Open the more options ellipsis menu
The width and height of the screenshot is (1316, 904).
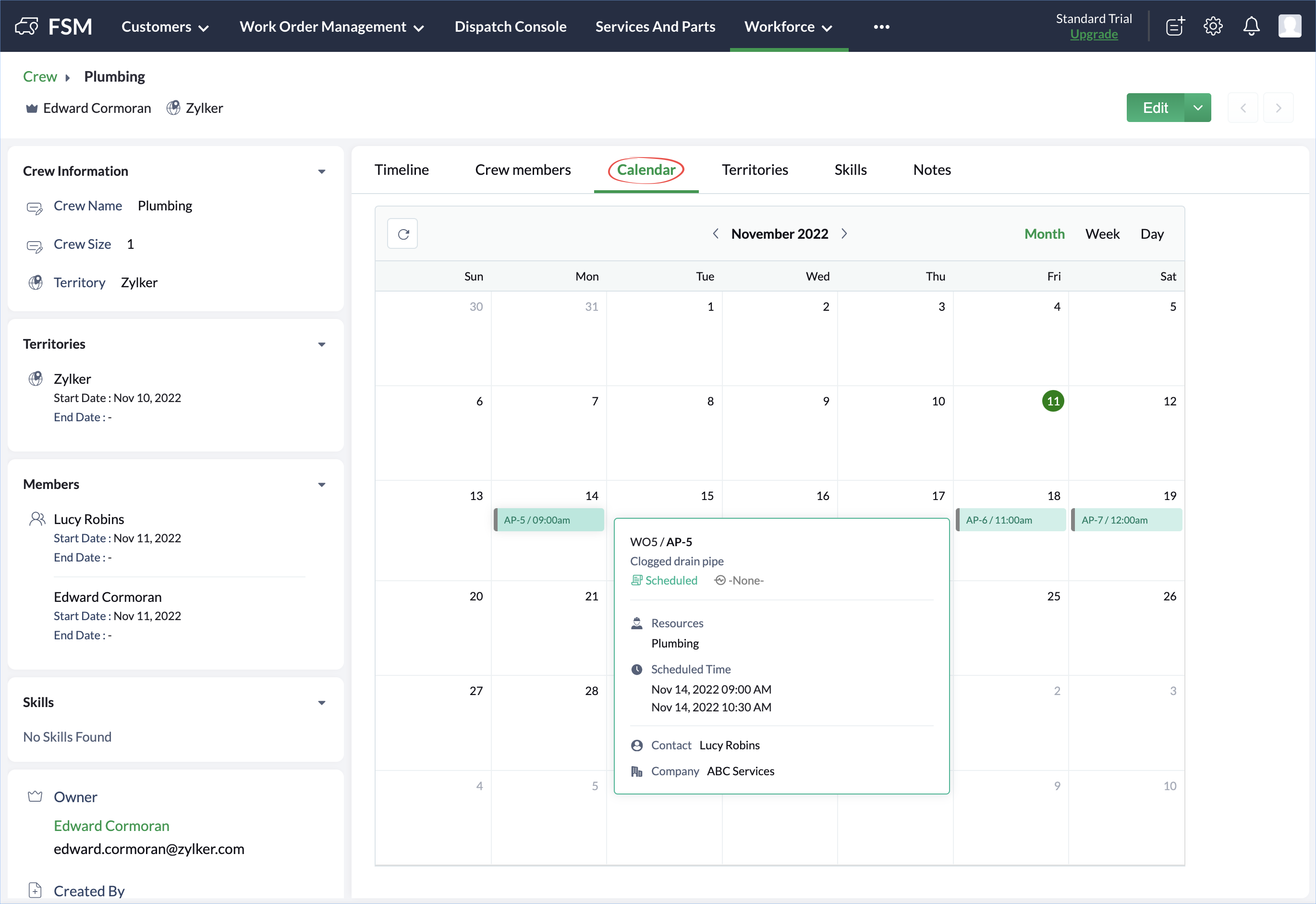(881, 26)
